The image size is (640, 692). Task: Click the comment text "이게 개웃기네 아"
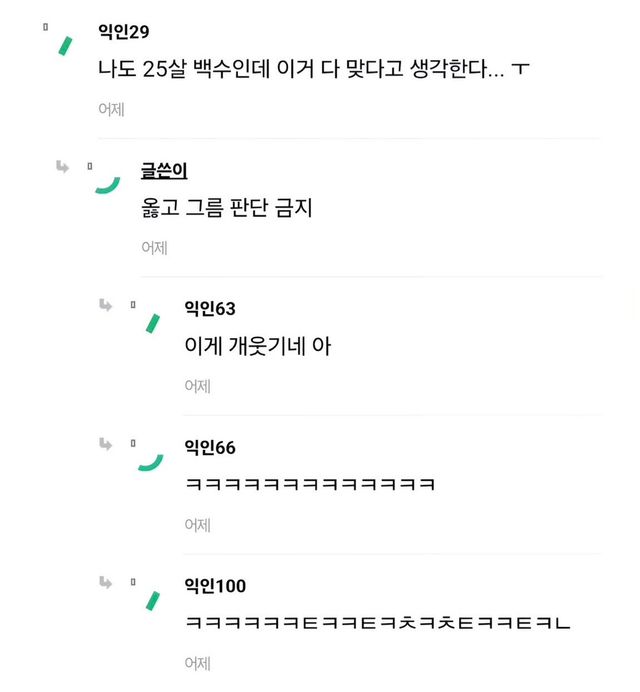[x=258, y=346]
